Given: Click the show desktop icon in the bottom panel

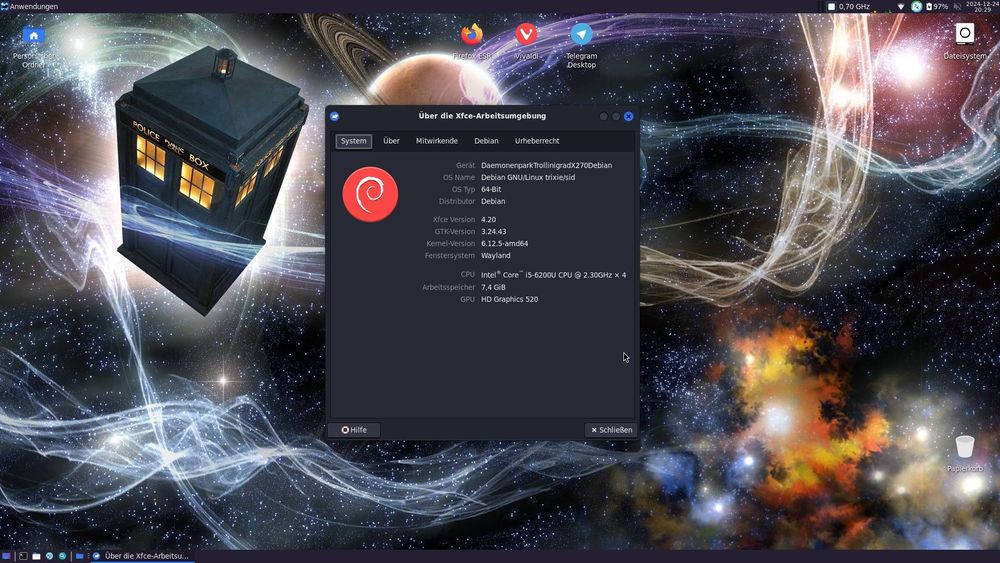Looking at the screenshot, I should 8,556.
